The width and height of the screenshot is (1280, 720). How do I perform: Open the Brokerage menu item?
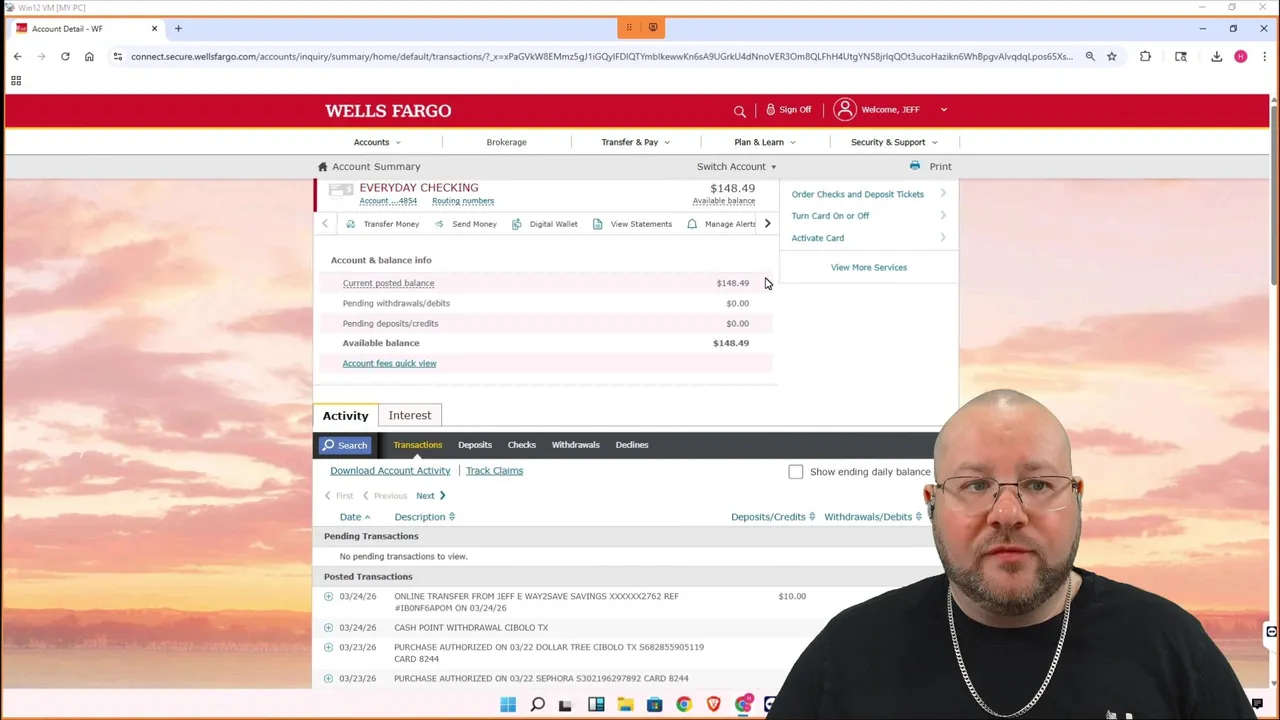(x=506, y=142)
